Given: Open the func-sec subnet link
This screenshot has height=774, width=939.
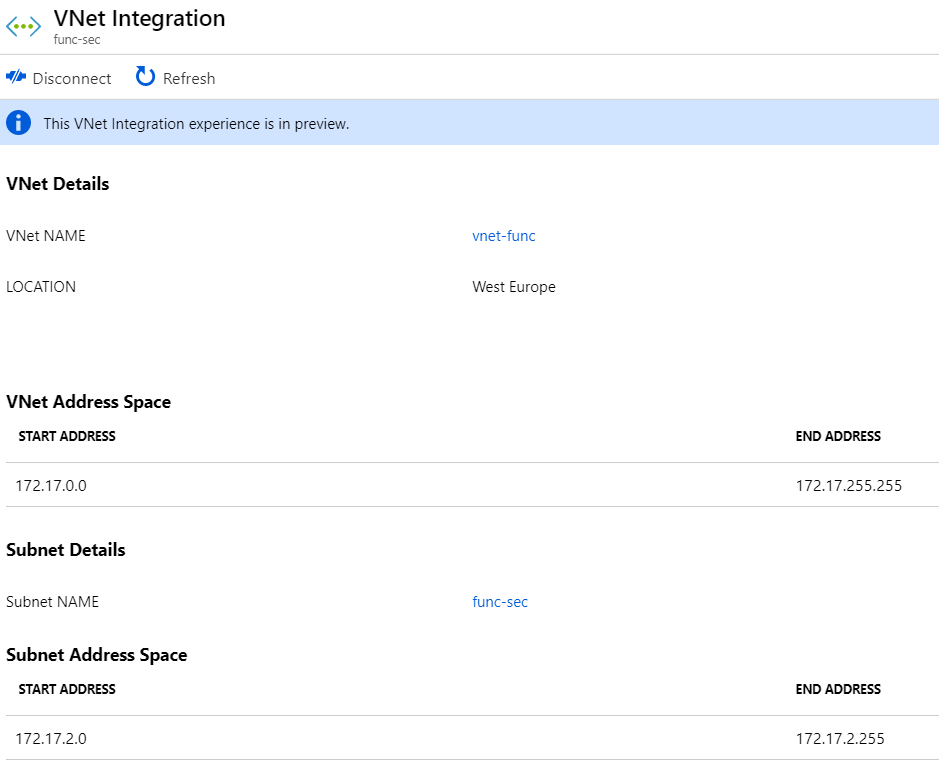Looking at the screenshot, I should [500, 602].
